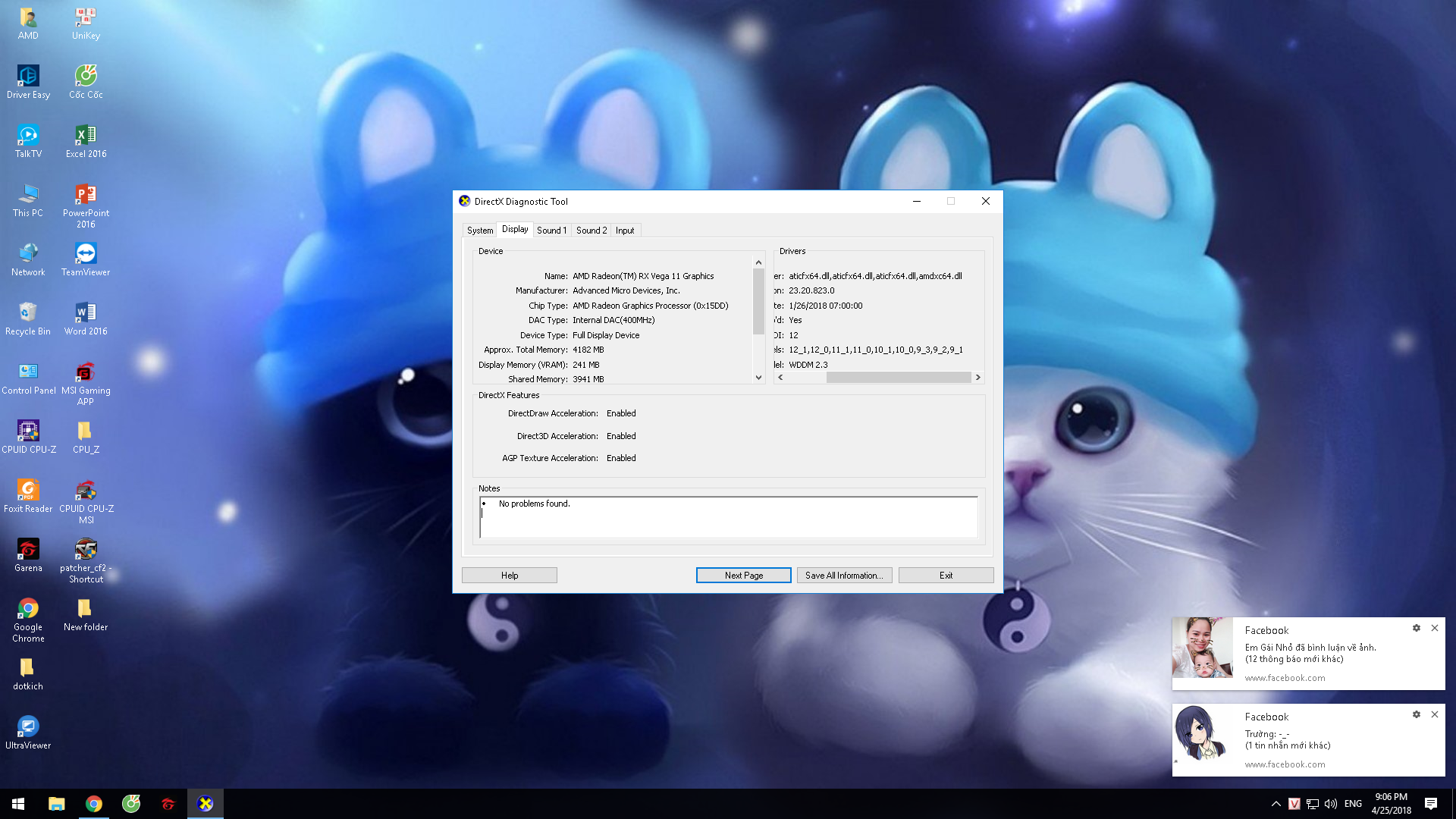Open Excel 2016 desktop shortcut

coord(86,141)
